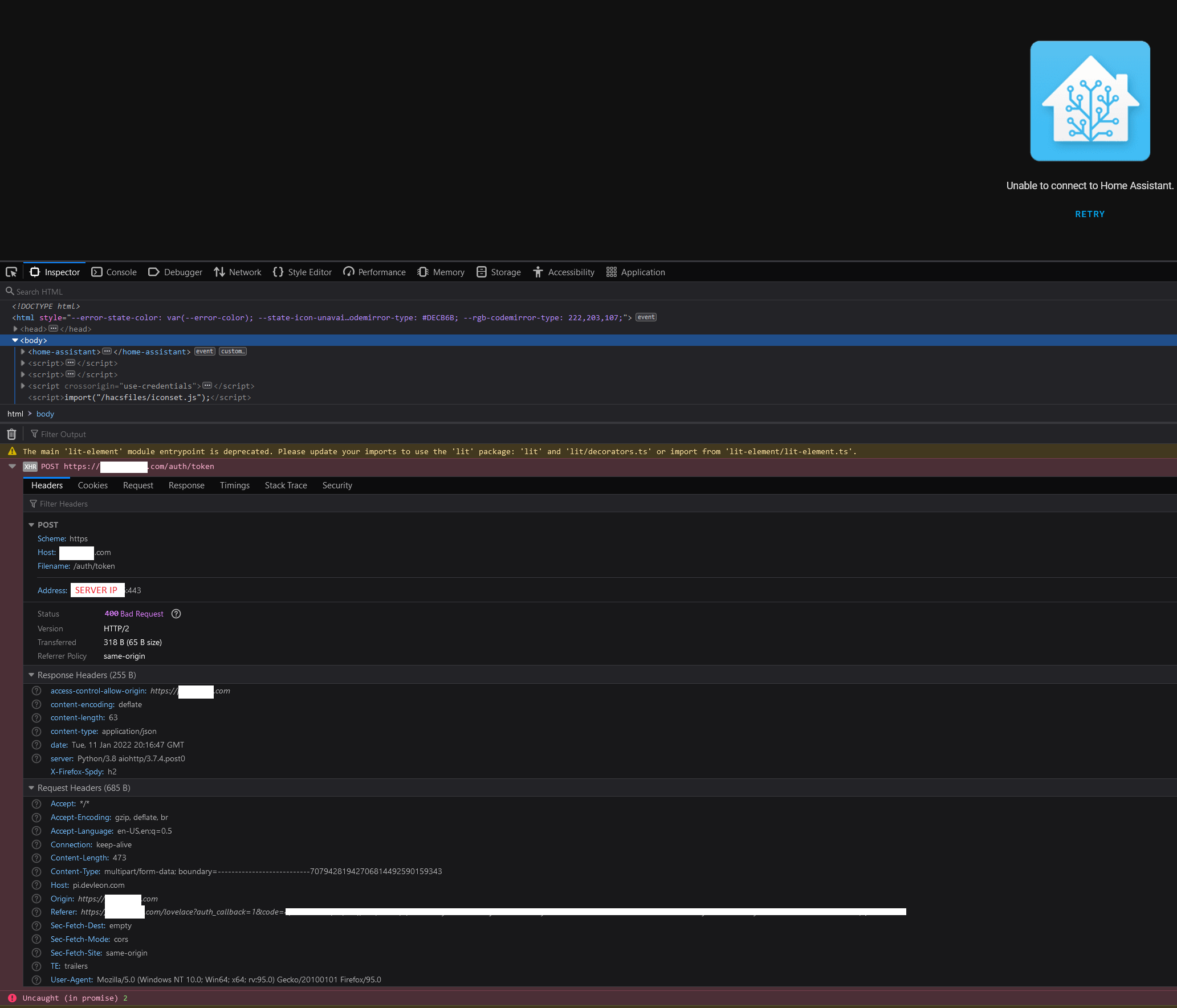Select body in the breadcrumb bar
The height and width of the screenshot is (1008, 1177).
pyautogui.click(x=44, y=414)
